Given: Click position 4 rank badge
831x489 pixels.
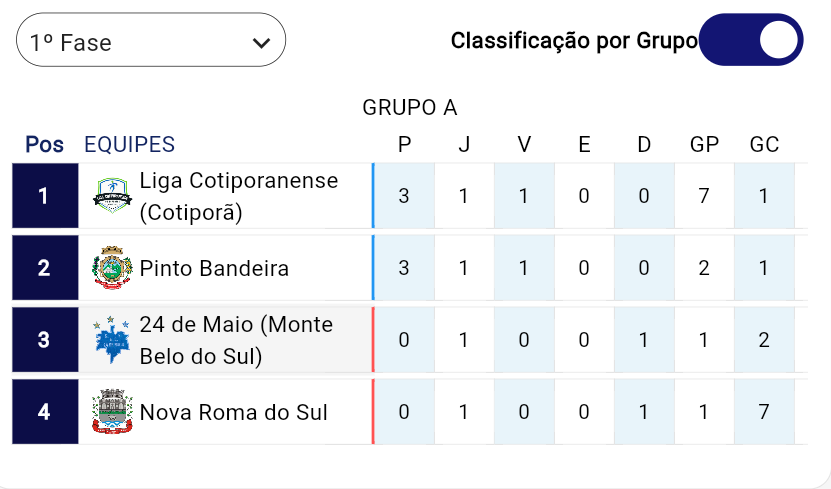Looking at the screenshot, I should [x=44, y=412].
